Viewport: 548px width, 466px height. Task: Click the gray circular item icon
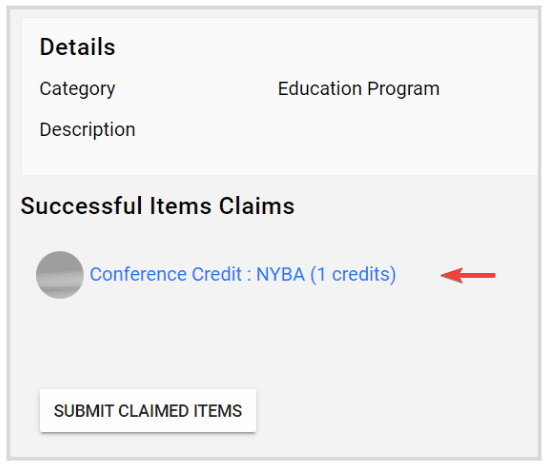click(x=60, y=275)
